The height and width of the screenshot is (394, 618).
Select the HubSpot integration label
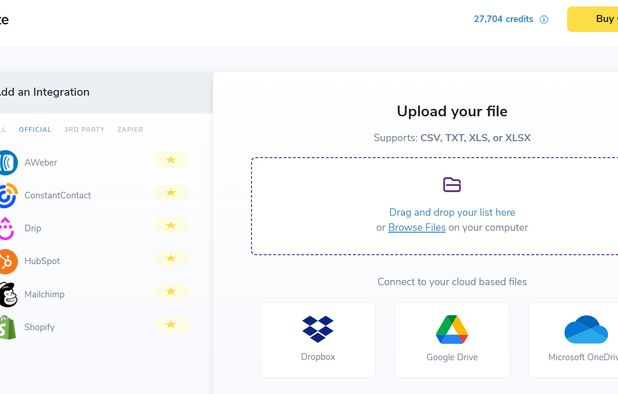pyautogui.click(x=42, y=261)
